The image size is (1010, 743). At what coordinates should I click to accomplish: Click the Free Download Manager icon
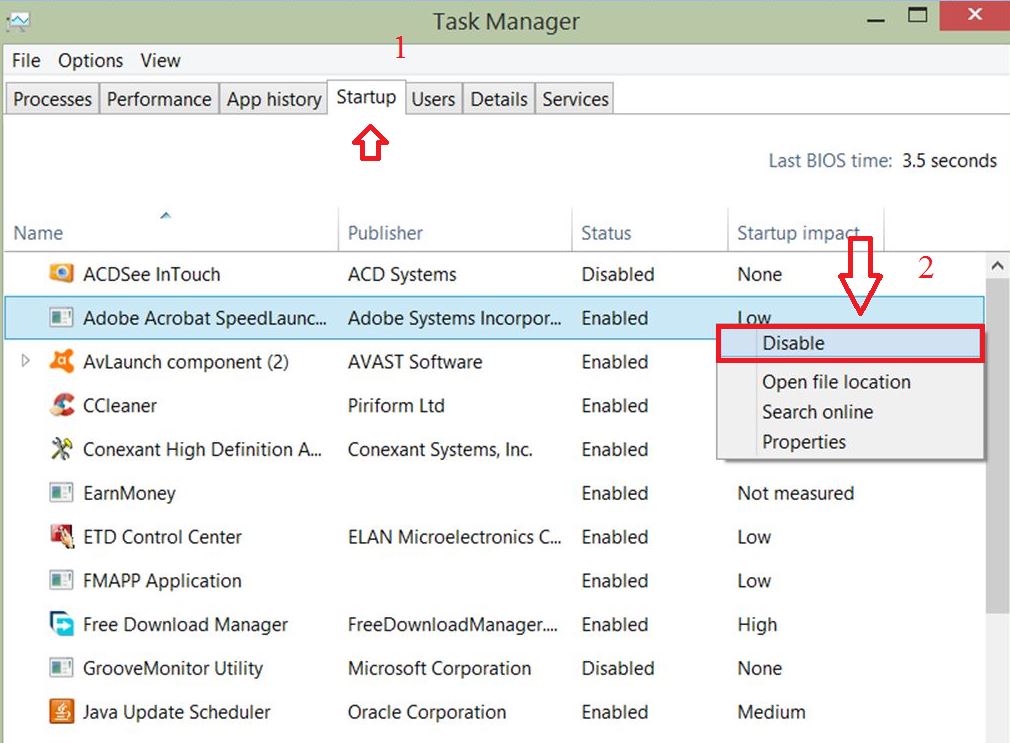61,625
